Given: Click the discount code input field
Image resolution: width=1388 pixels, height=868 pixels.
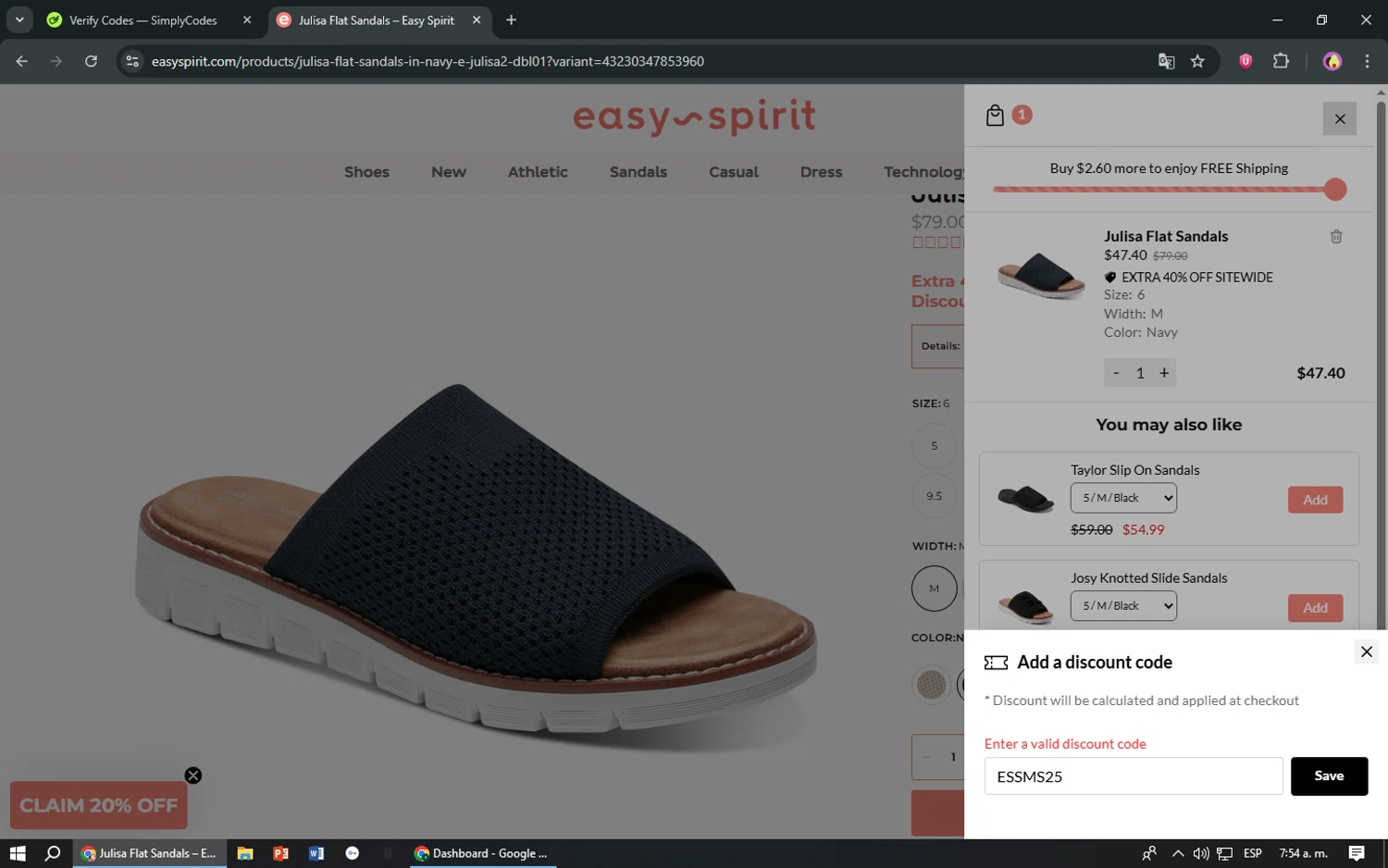Looking at the screenshot, I should [1133, 776].
